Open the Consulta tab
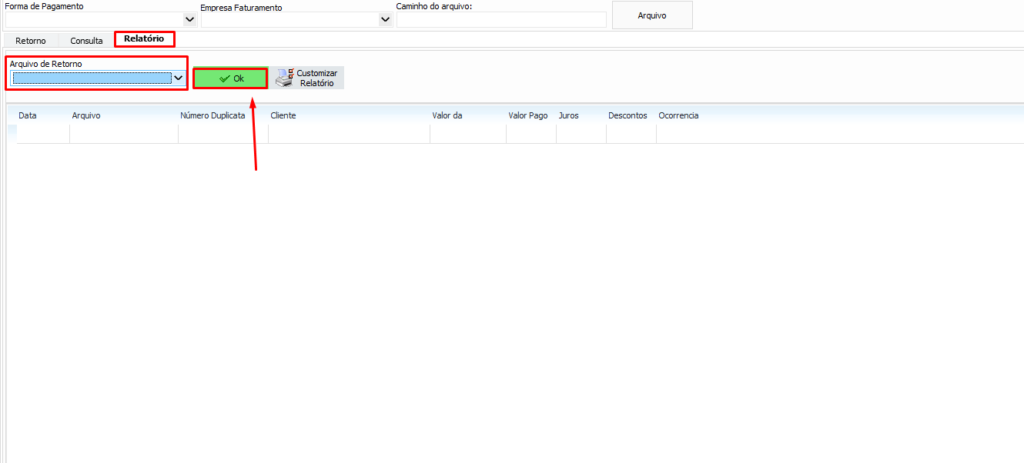This screenshot has height=463, width=1024. (86, 41)
